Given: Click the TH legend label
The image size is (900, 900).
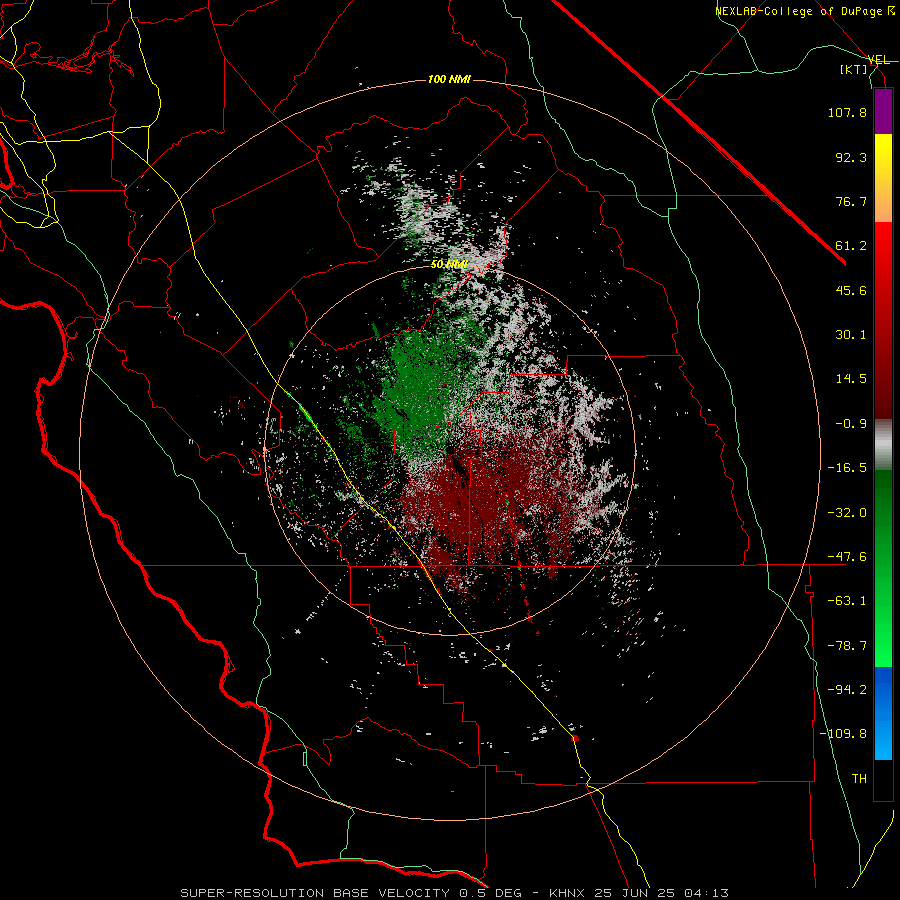Looking at the screenshot, I should [859, 778].
